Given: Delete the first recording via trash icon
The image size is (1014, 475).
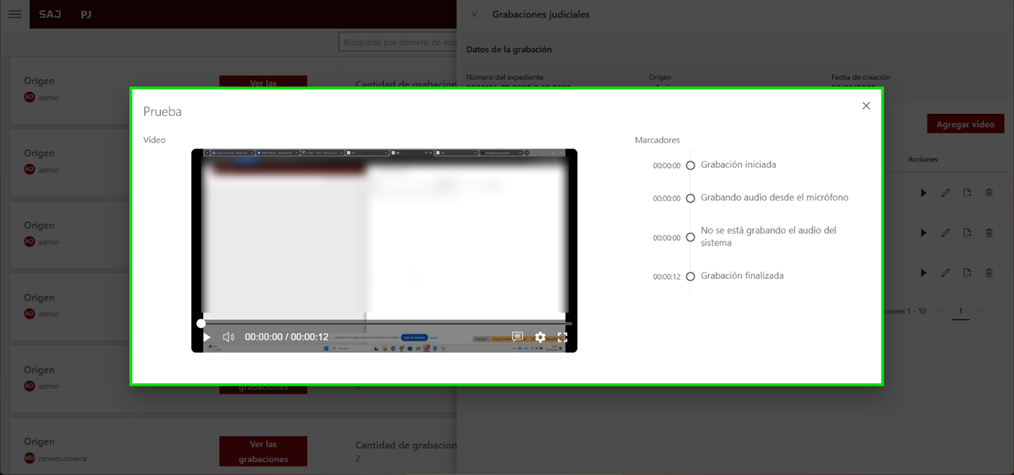Looking at the screenshot, I should pos(989,193).
